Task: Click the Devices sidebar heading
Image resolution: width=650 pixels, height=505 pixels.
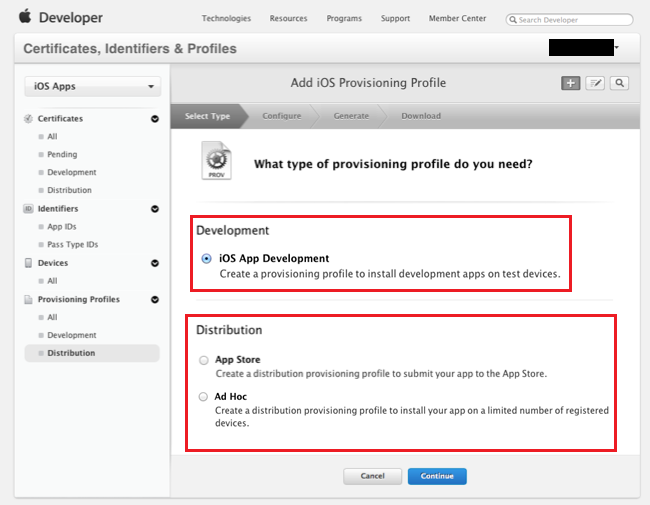Action: [x=53, y=263]
